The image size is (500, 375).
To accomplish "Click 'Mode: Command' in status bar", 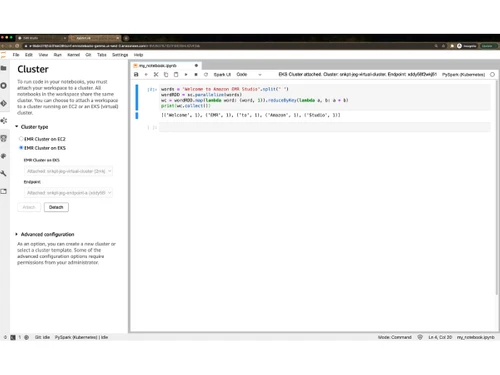I will [395, 337].
